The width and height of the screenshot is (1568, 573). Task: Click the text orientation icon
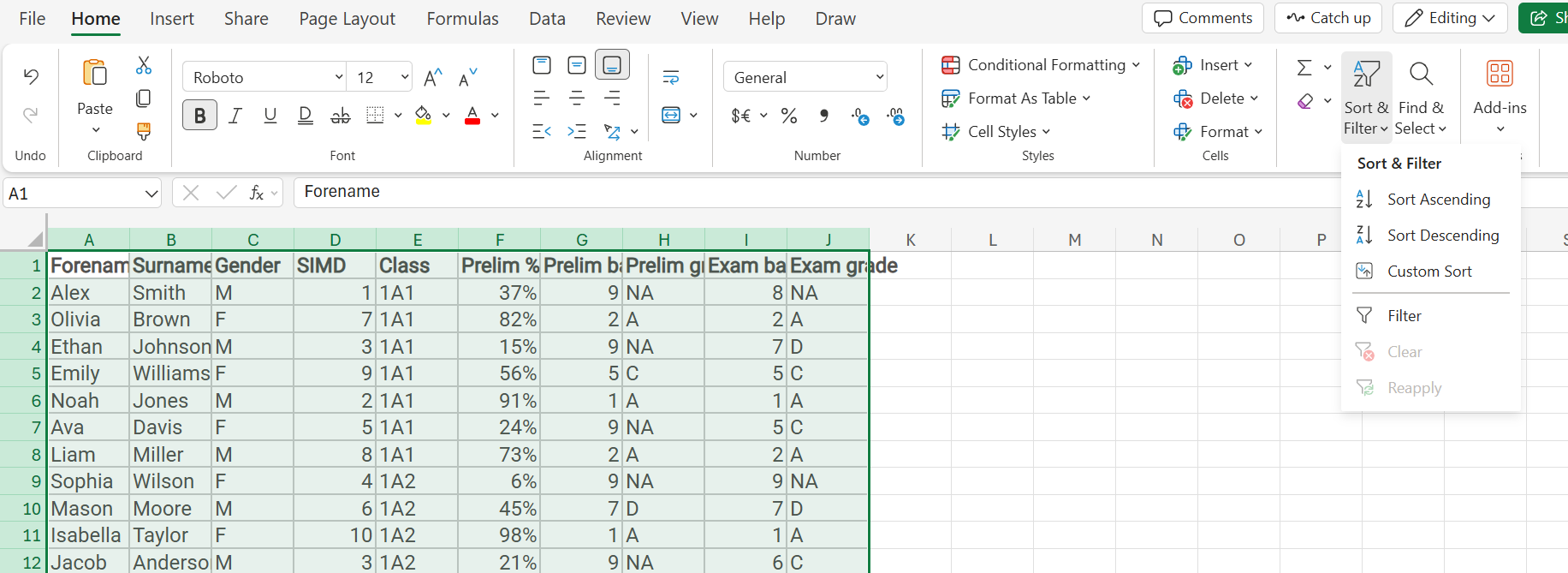point(612,132)
